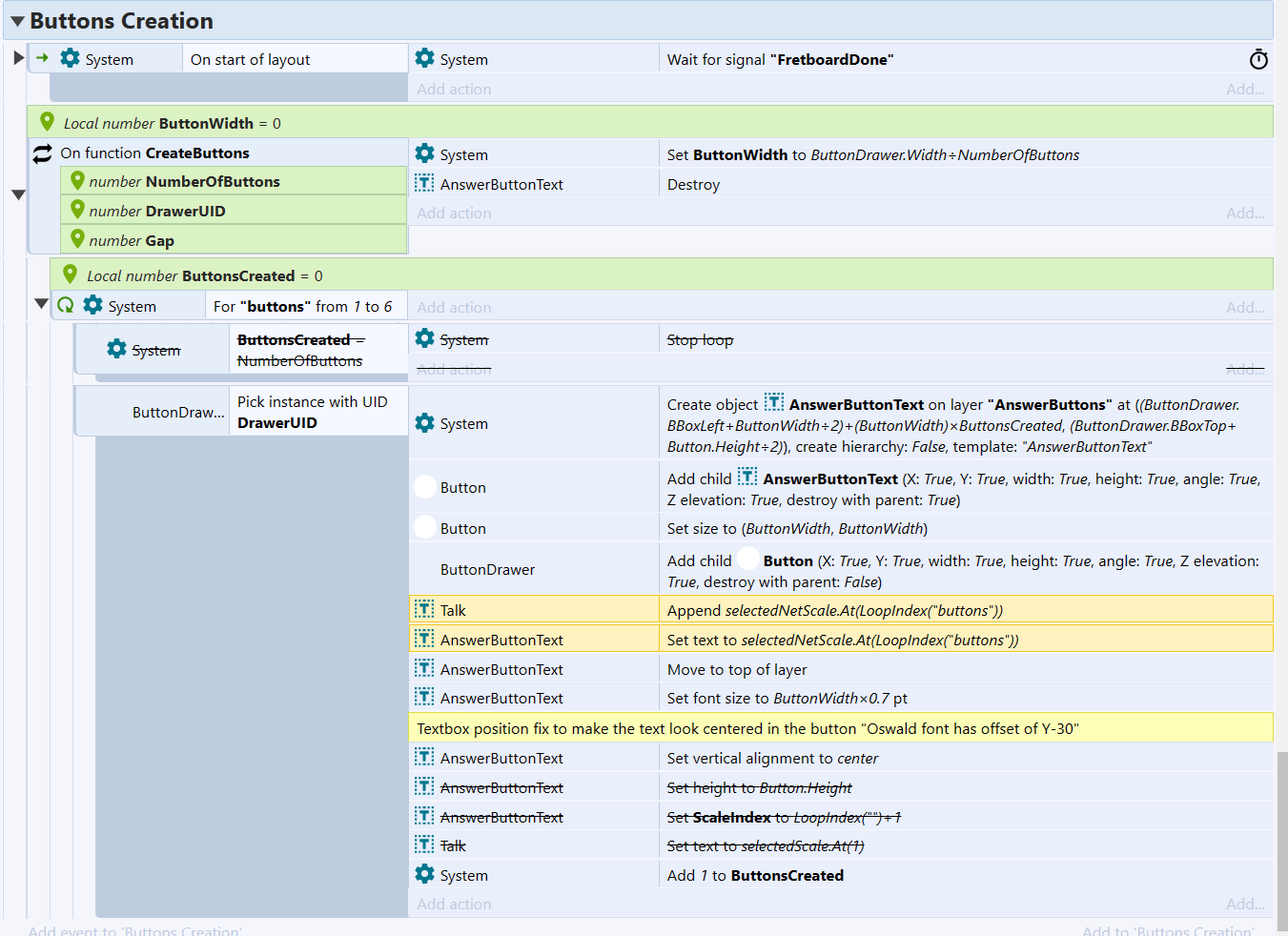The height and width of the screenshot is (936, 1288).
Task: Click AnswerButtonText icon of Move to top action
Action: 424,668
